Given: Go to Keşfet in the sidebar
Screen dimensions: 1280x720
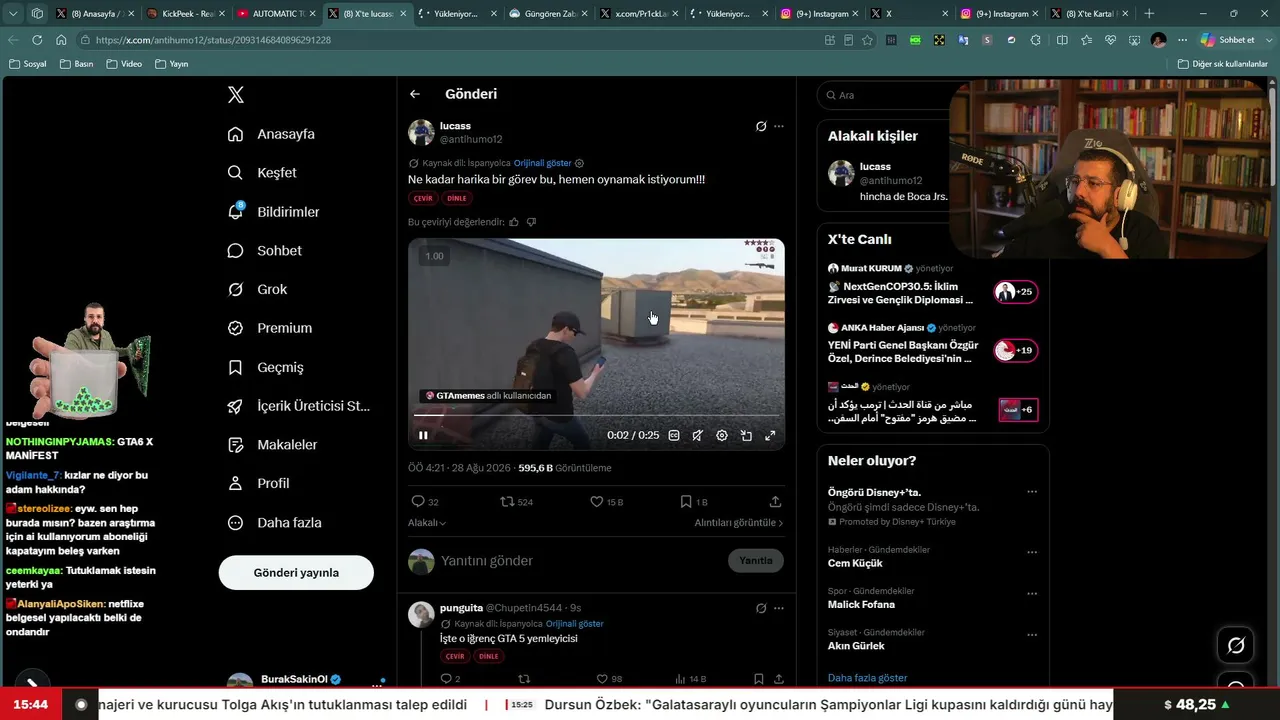Looking at the screenshot, I should point(263,173).
